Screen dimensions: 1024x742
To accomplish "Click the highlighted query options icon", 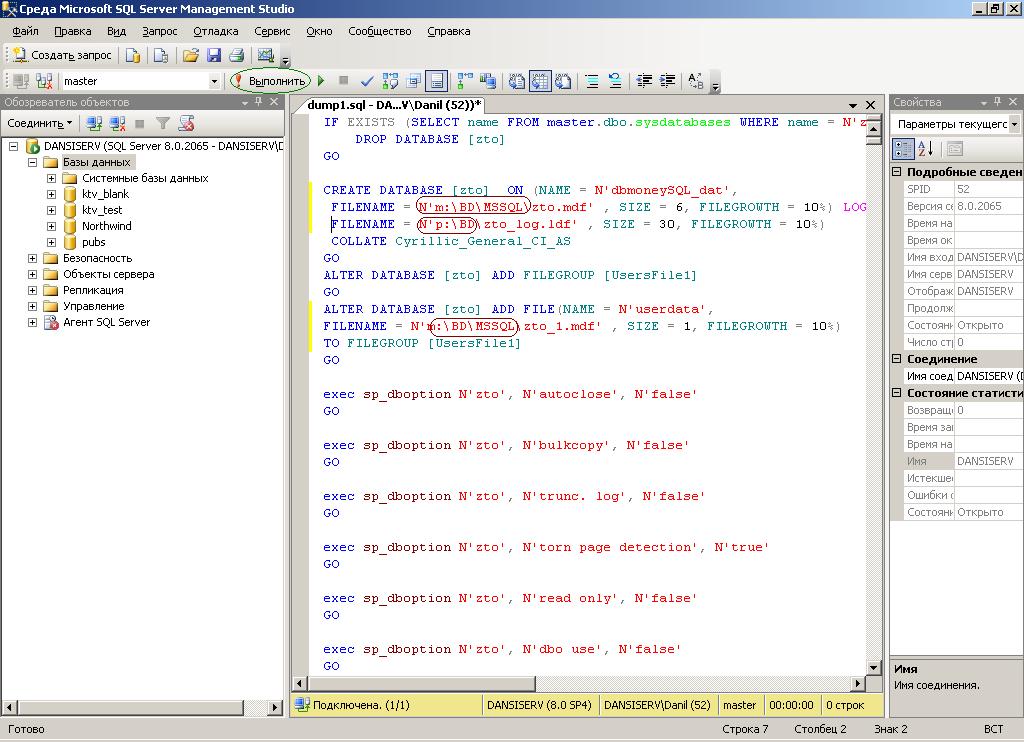I will (436, 81).
